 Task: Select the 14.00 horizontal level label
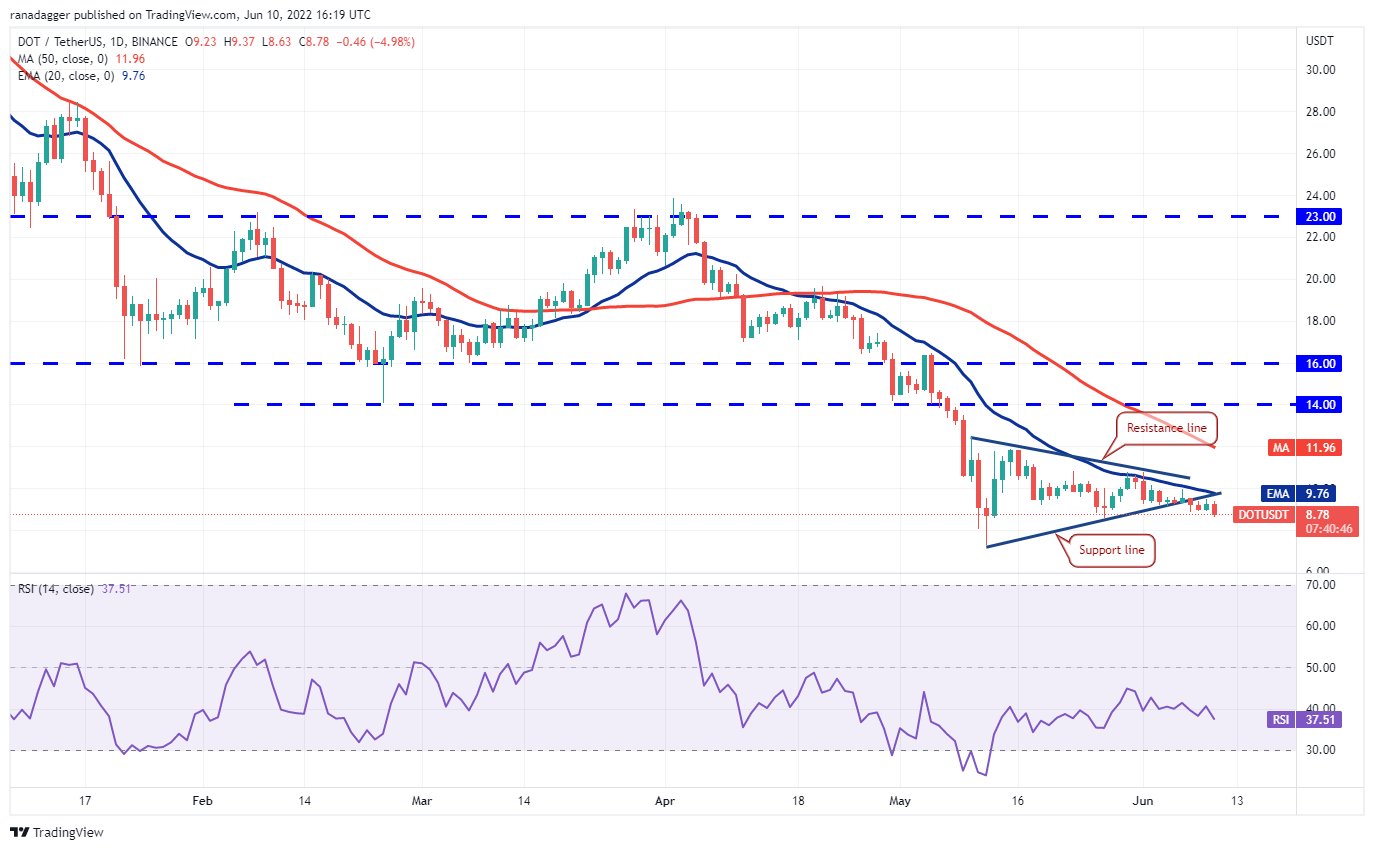1320,404
